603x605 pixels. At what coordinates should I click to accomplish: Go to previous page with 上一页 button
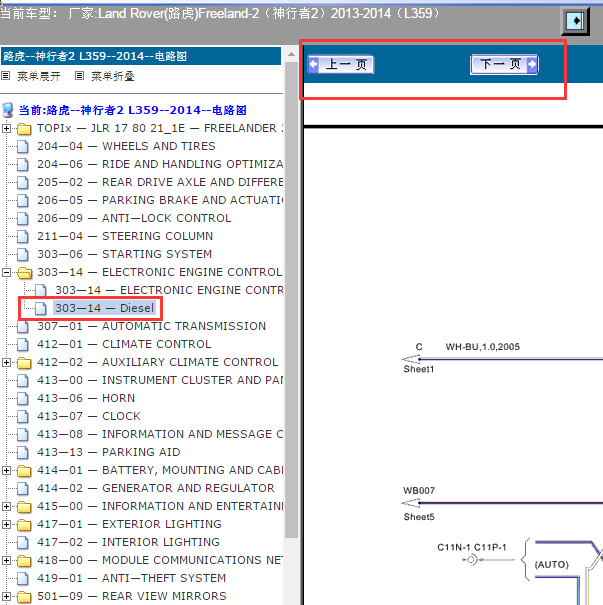341,64
